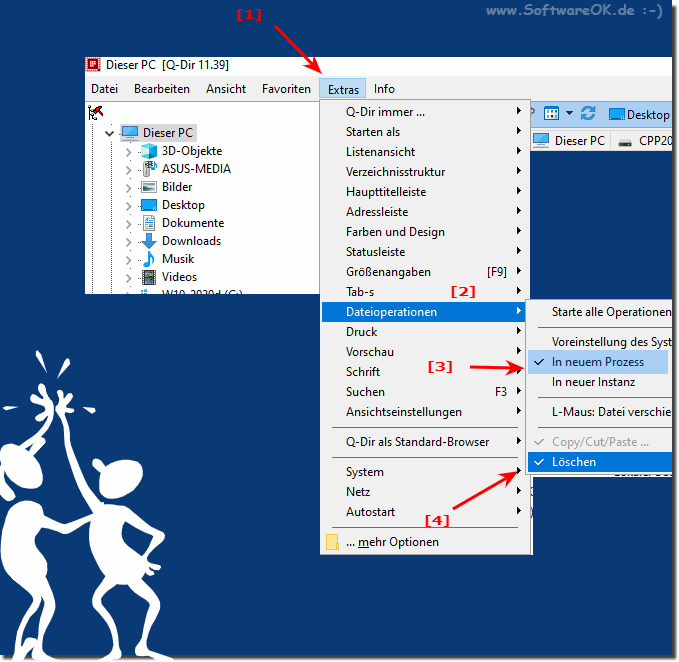Open the Verzeichnisstruktur submenu
Viewport: 679px width, 662px height.
click(425, 172)
